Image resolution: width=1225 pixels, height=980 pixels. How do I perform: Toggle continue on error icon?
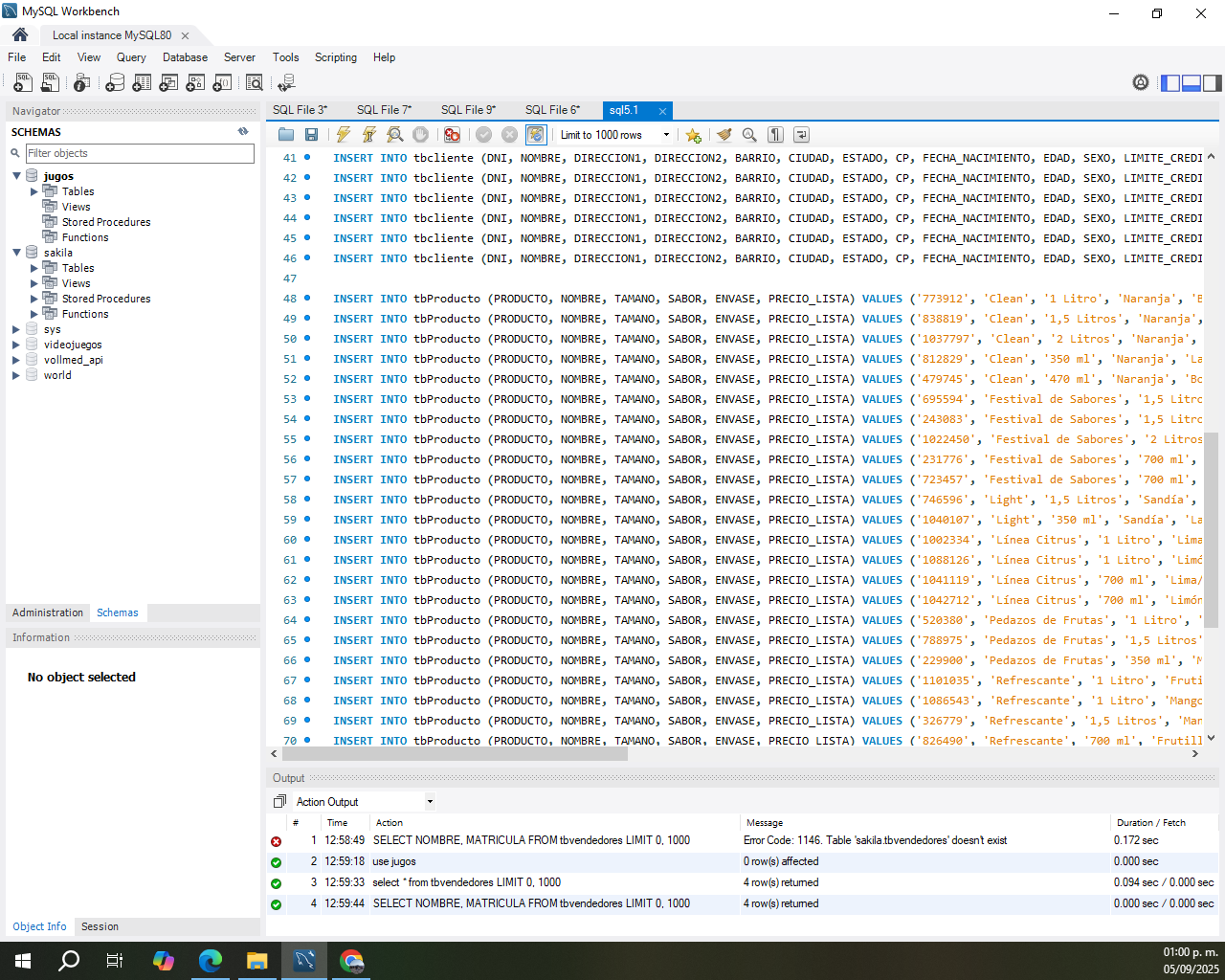point(452,135)
